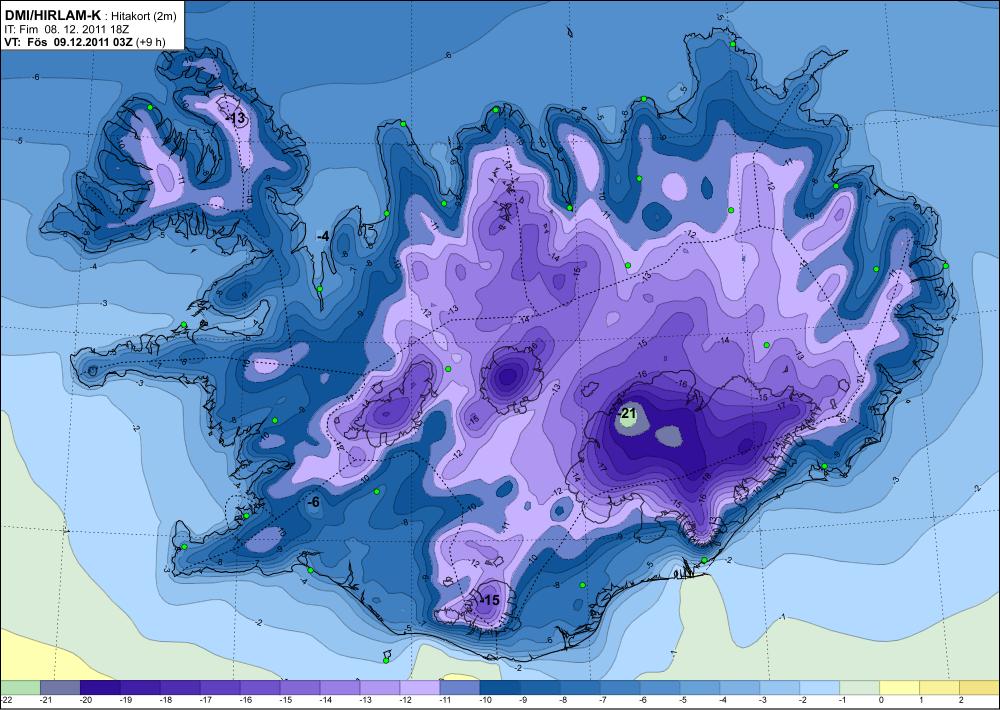Click the -8 number in the color scale bar
This screenshot has width=1000, height=710.
tap(564, 700)
